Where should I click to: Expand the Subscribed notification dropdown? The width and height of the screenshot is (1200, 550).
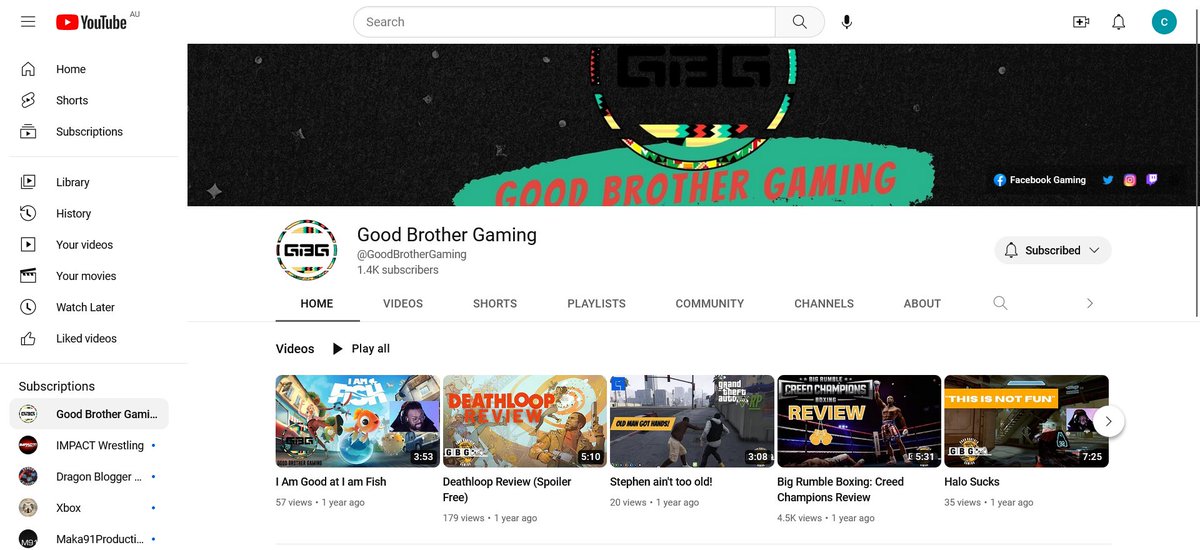pos(1053,250)
